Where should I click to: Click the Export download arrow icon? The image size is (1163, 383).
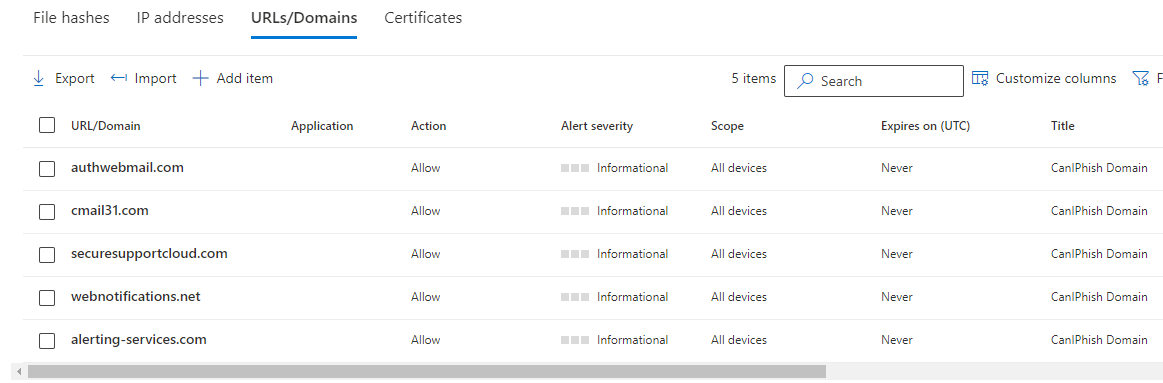pos(39,79)
